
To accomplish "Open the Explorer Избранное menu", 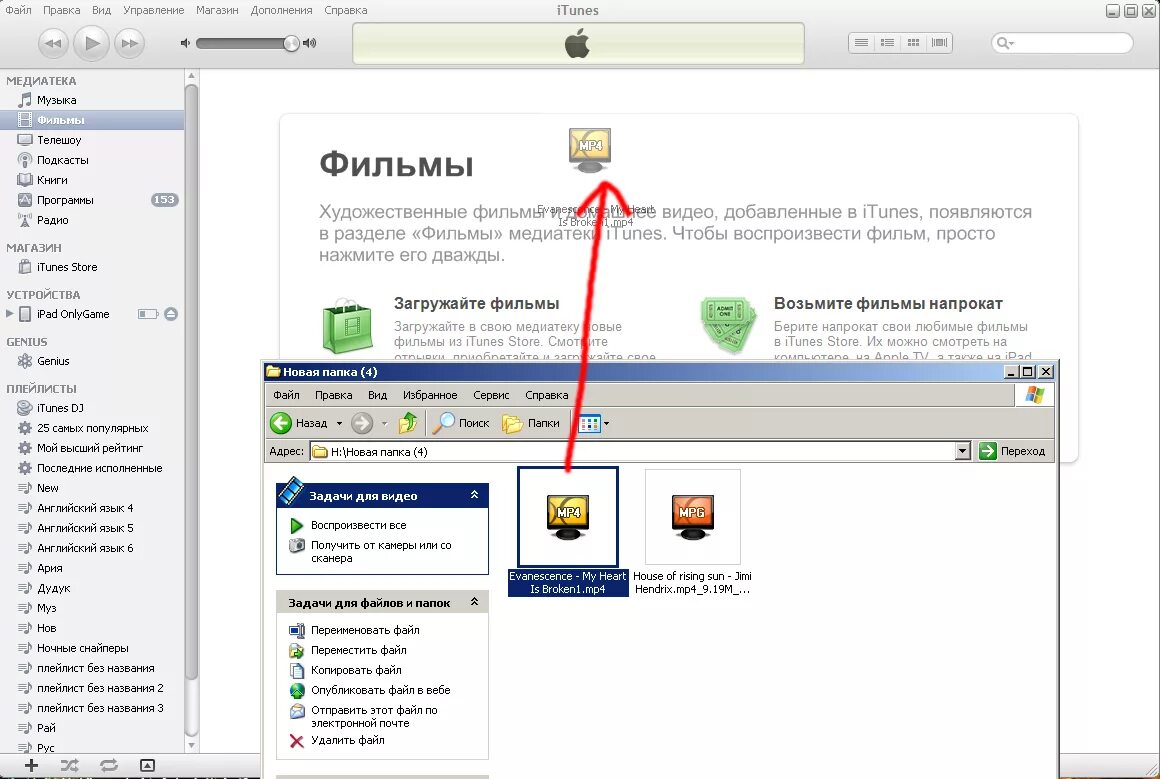I will (430, 395).
